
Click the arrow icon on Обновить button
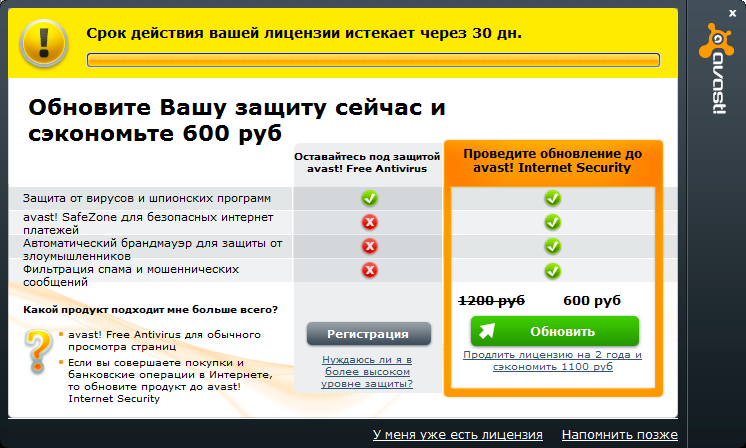click(x=487, y=331)
